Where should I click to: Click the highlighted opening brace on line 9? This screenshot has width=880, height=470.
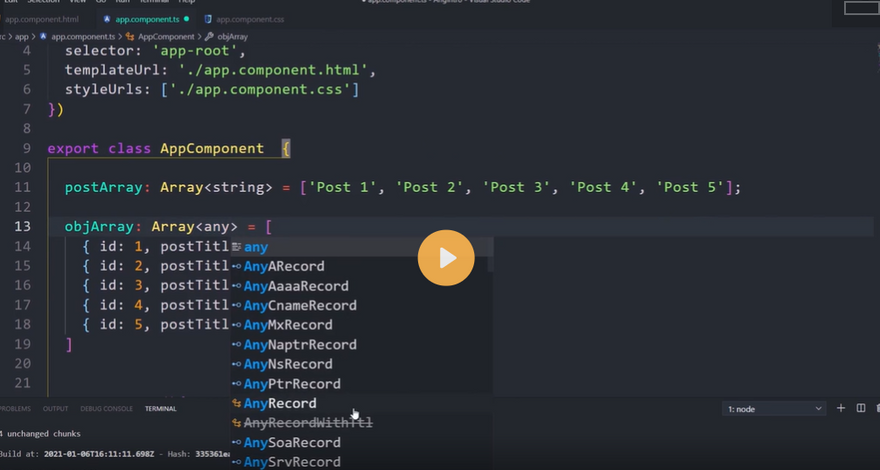pos(286,149)
